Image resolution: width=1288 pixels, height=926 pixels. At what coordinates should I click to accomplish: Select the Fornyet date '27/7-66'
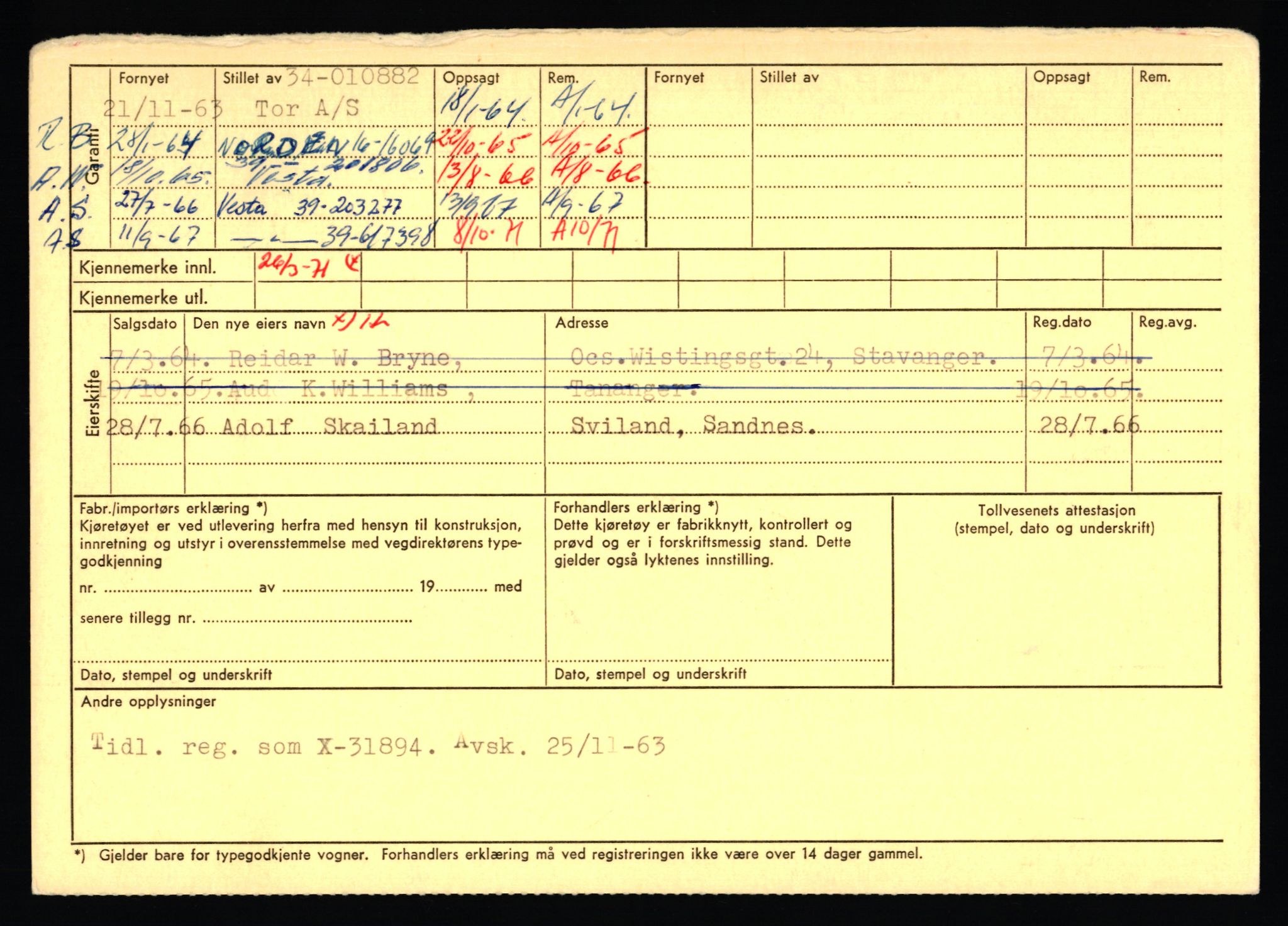[158, 206]
